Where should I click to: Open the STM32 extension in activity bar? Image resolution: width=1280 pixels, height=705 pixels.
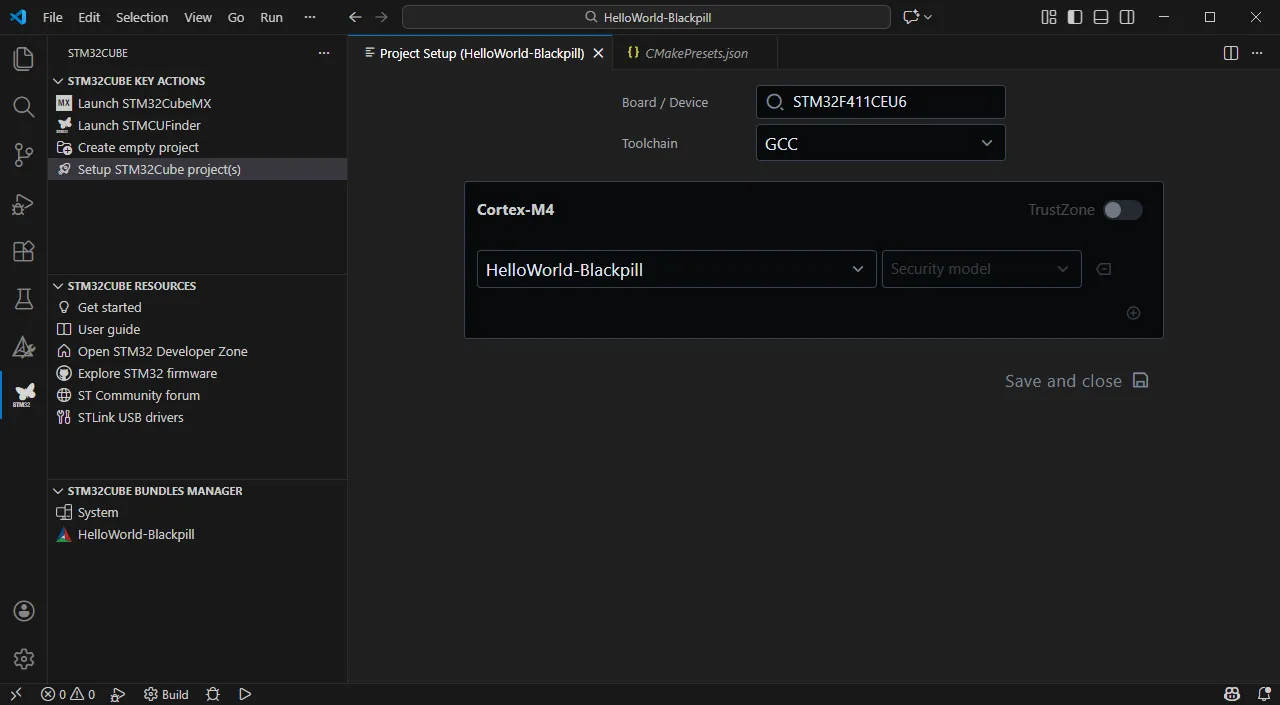24,395
